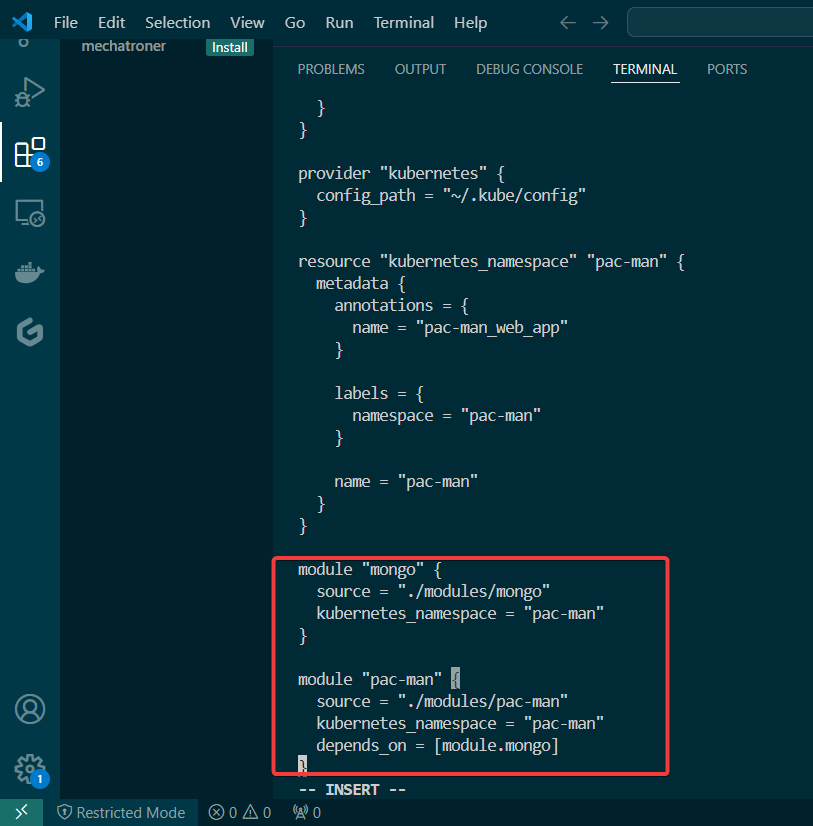Open the Manage gear icon

click(x=29, y=769)
